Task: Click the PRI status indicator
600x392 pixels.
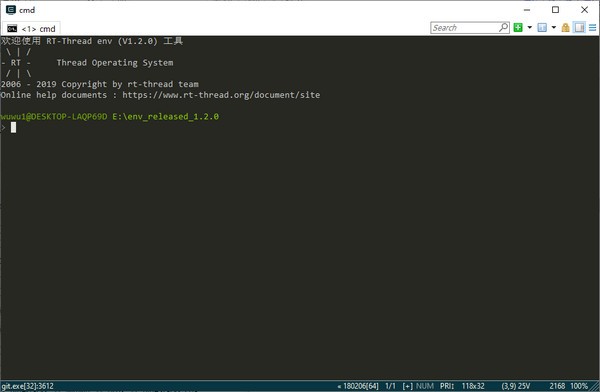Action: click(447, 386)
